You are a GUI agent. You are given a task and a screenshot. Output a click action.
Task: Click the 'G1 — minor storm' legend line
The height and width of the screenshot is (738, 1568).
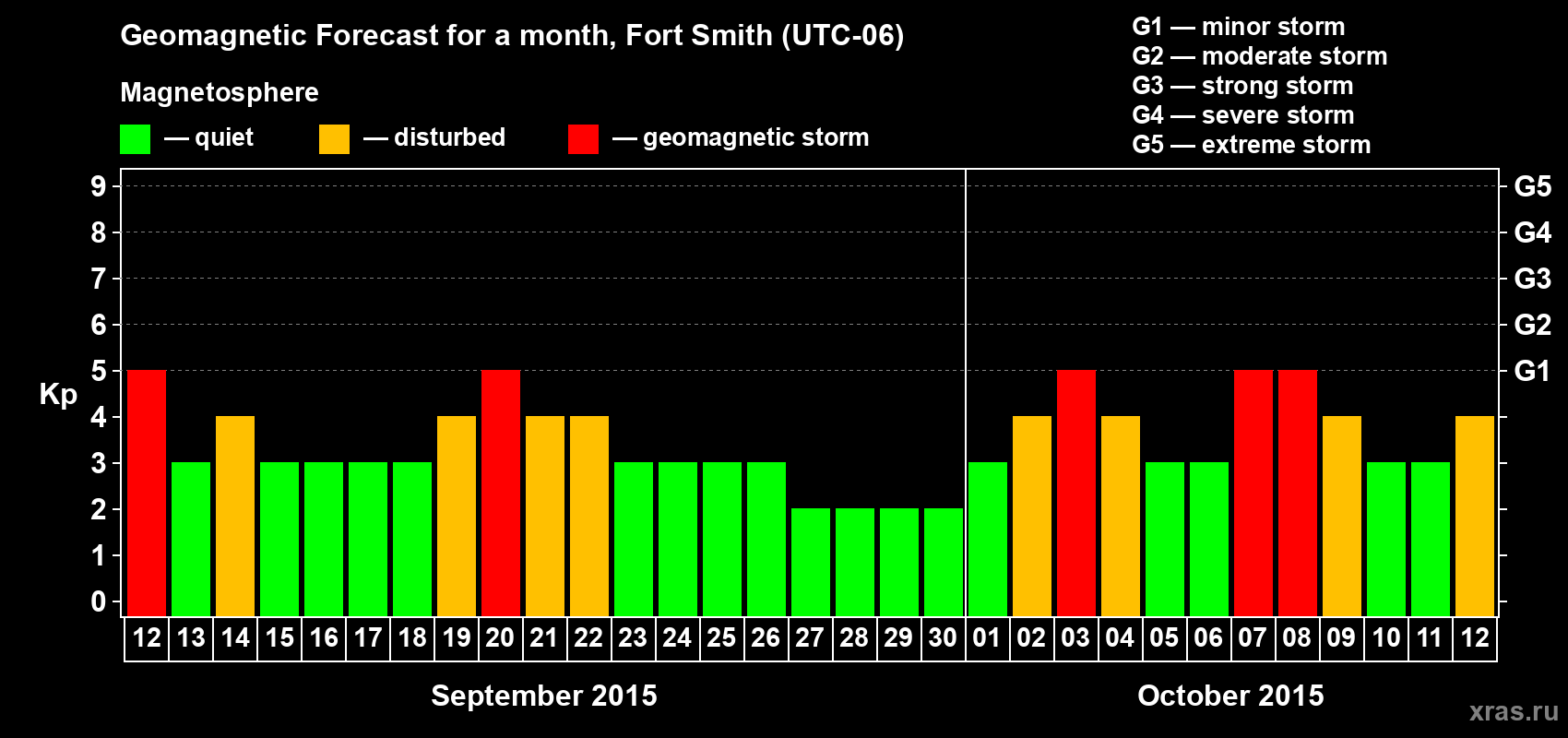tap(1239, 27)
